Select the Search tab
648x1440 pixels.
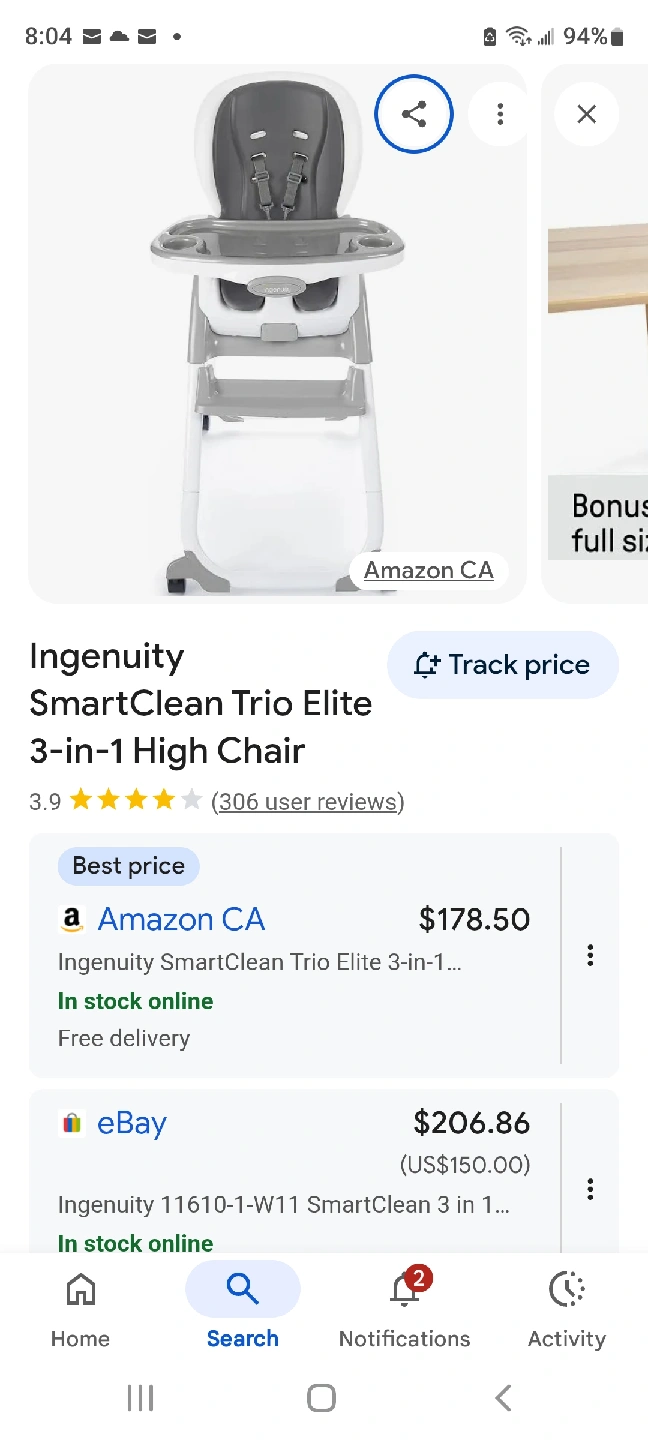click(242, 1305)
